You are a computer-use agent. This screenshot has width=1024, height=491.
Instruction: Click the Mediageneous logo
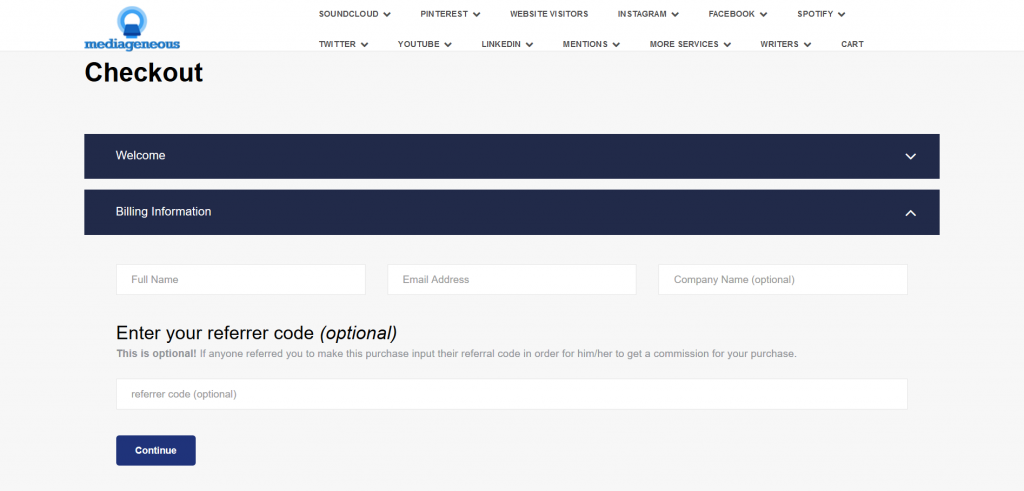point(132,28)
